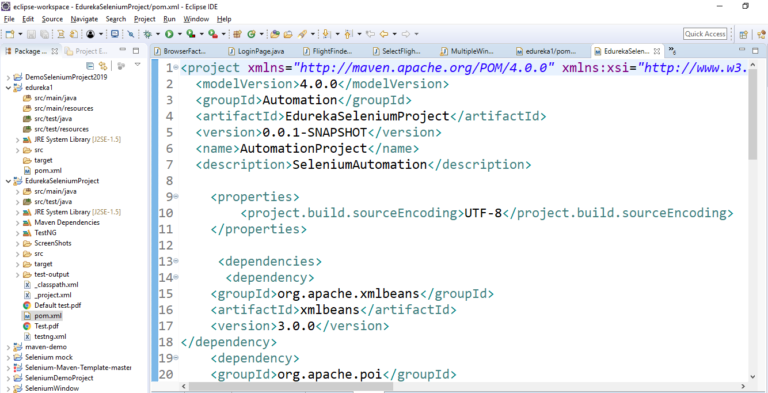Click the Back navigation arrow icon
The height and width of the screenshot is (393, 768).
pos(383,34)
